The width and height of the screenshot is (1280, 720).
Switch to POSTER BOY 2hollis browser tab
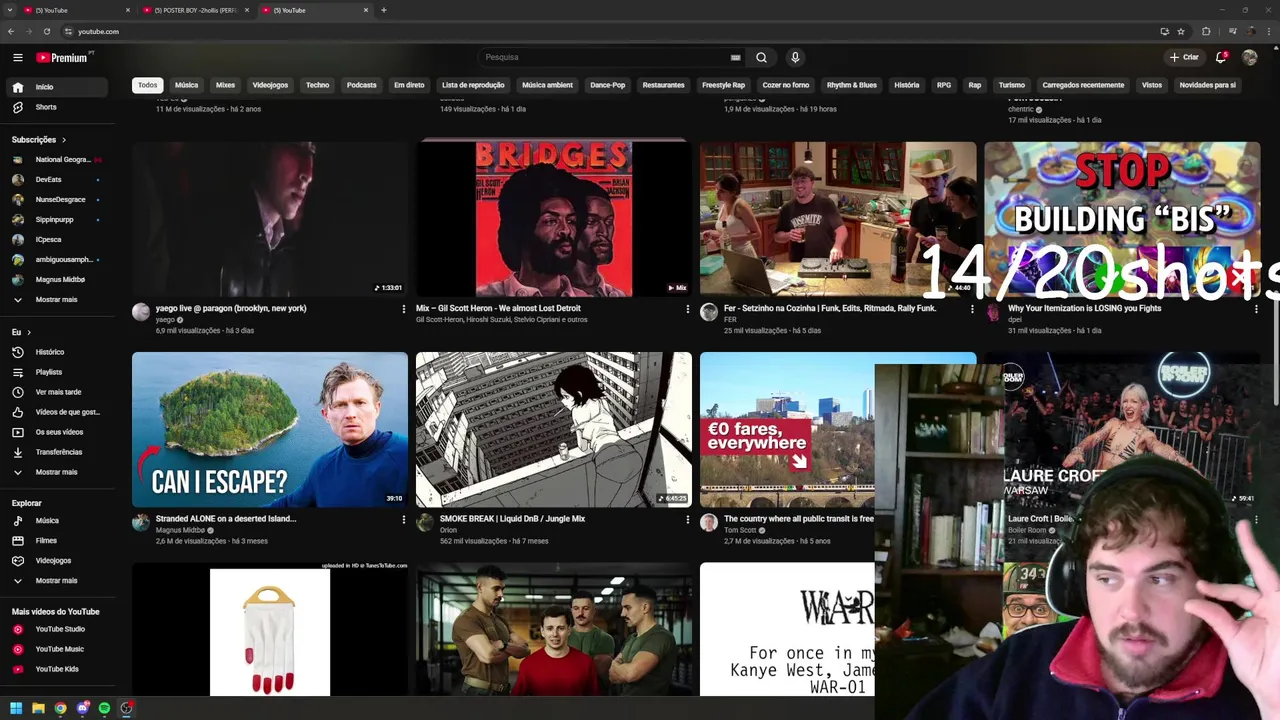196,10
